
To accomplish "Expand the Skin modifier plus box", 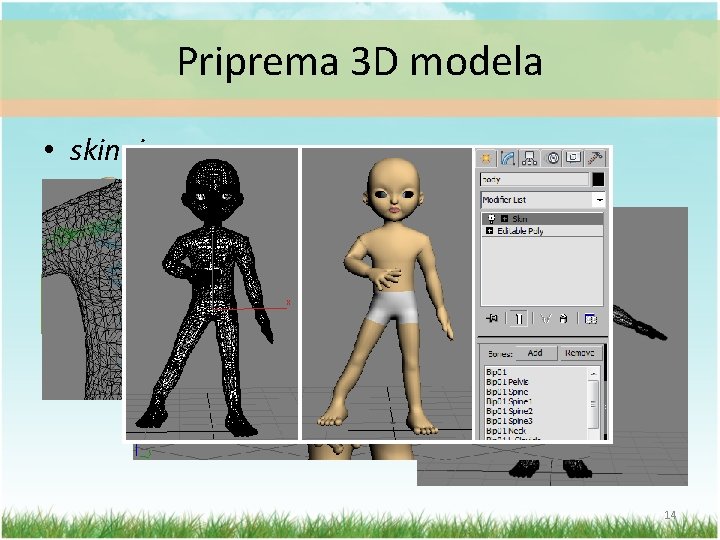I will tap(504, 219).
